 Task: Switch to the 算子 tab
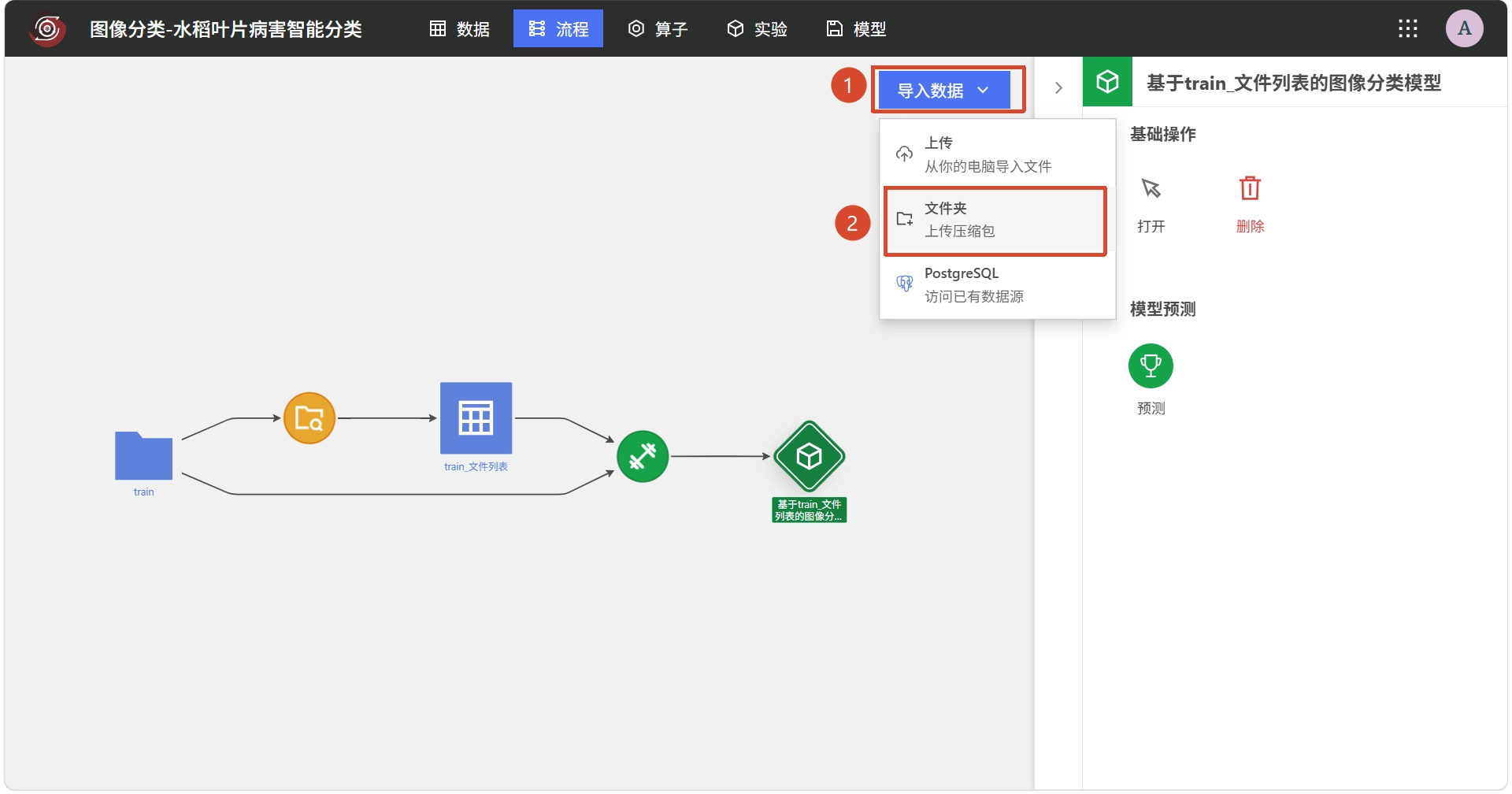click(658, 29)
